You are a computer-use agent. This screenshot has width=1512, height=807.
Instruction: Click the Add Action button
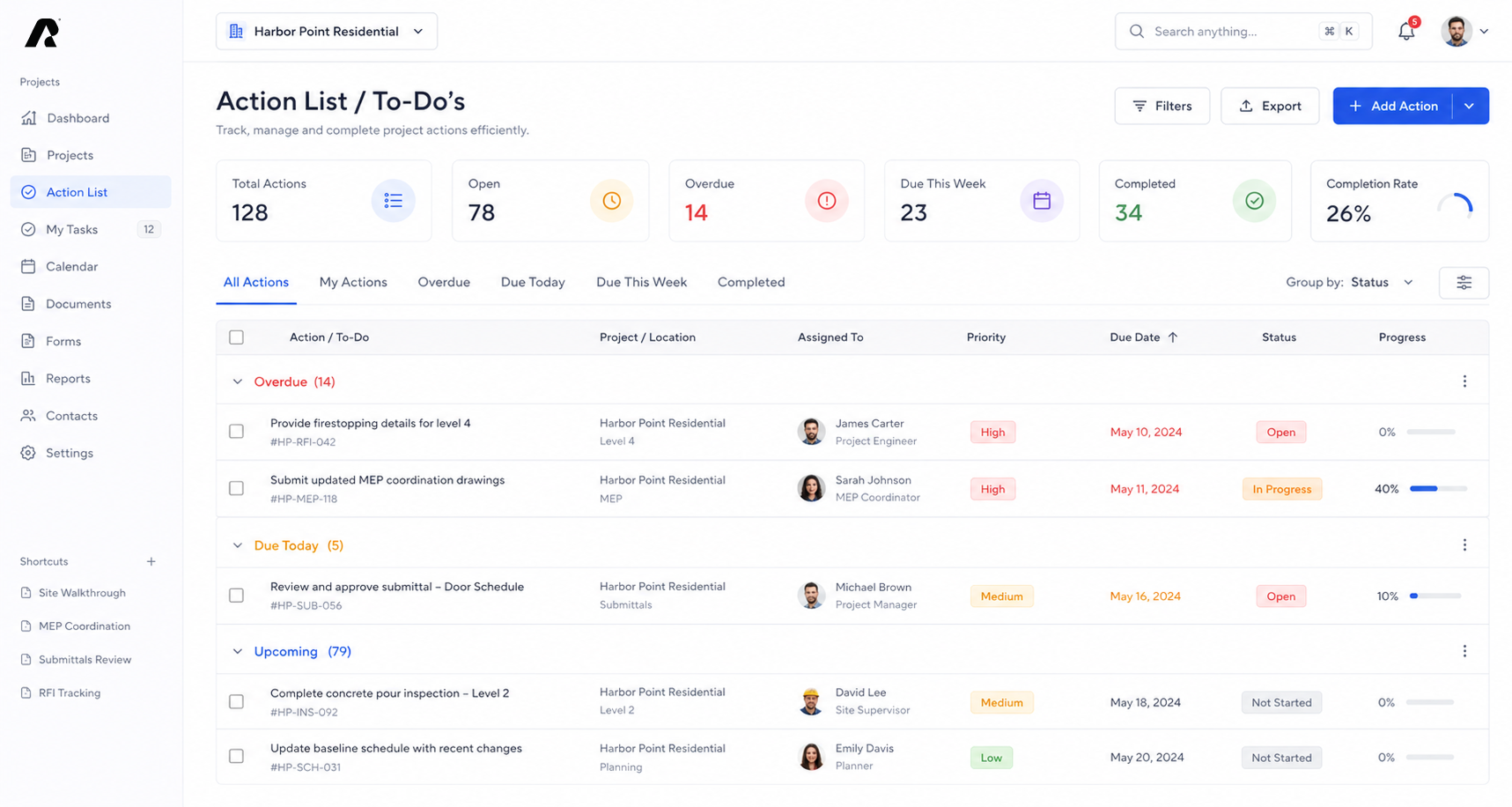pos(1393,106)
